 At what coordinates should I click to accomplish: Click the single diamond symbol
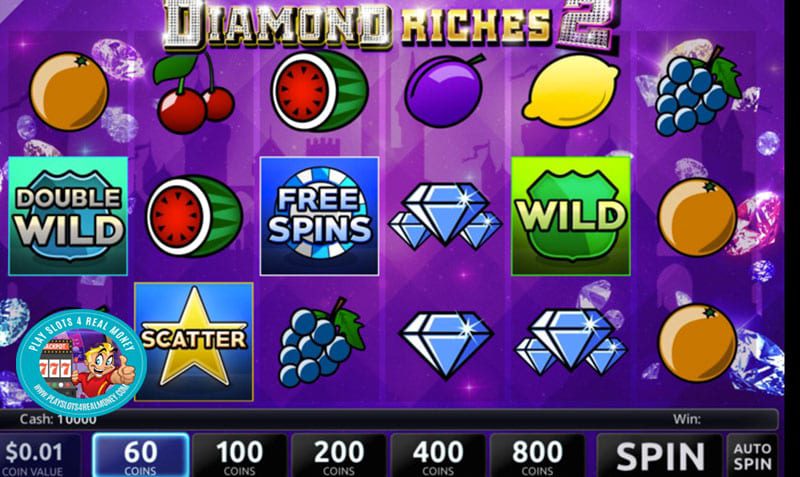(445, 345)
